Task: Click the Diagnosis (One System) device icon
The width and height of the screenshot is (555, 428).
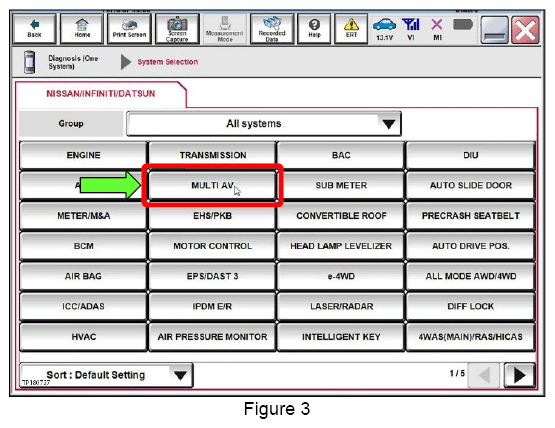Action: 29,62
